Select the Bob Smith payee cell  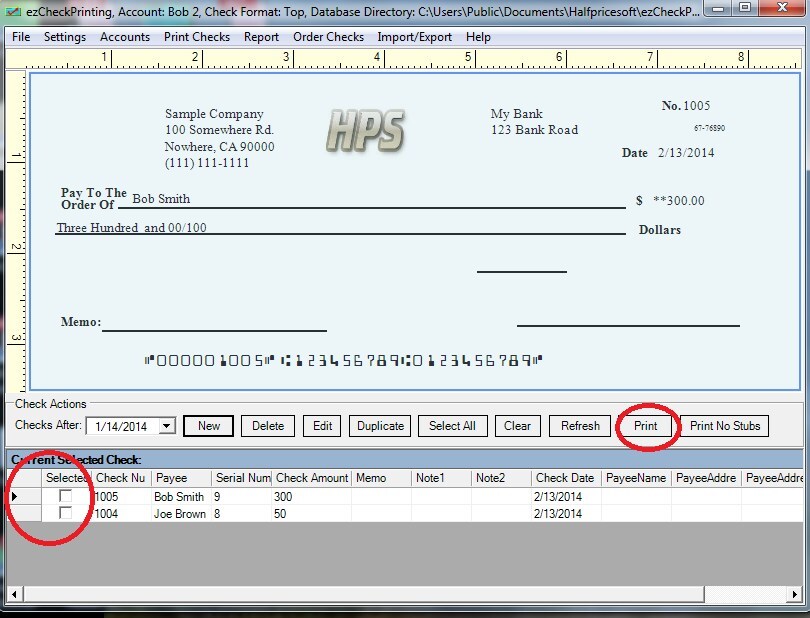pos(180,497)
